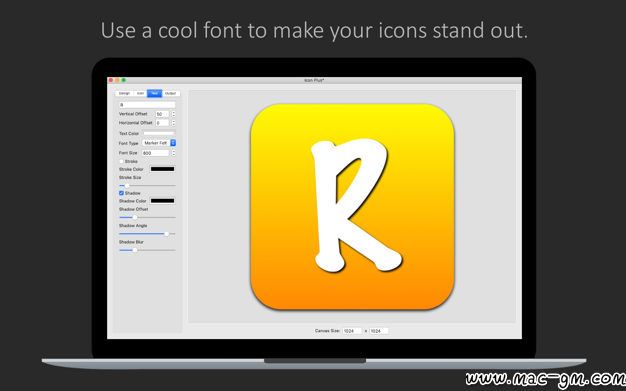Switch to the Design tab
The image size is (626, 391).
124,93
